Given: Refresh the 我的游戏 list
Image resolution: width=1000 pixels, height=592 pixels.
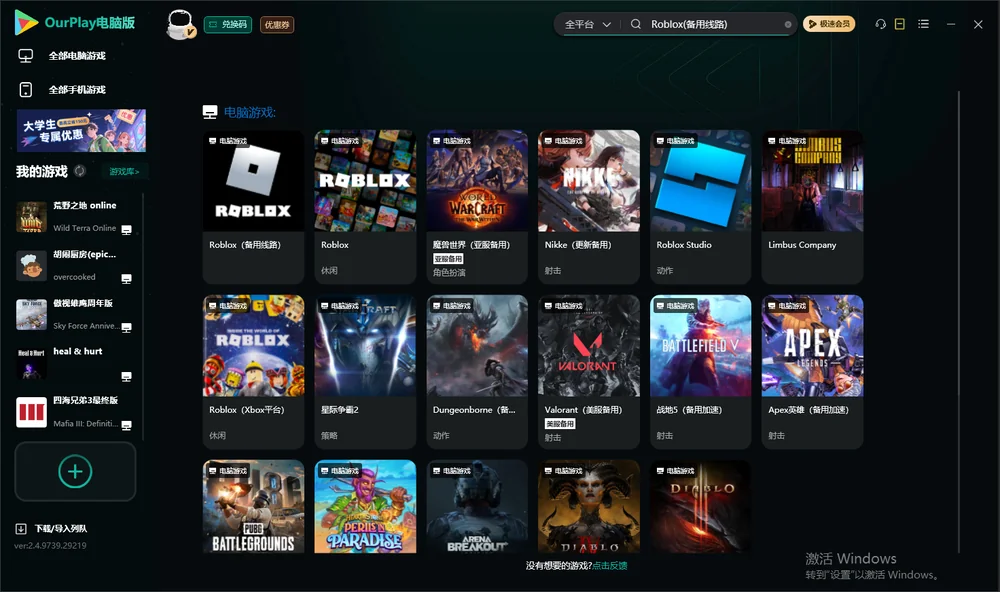Looking at the screenshot, I should (80, 171).
